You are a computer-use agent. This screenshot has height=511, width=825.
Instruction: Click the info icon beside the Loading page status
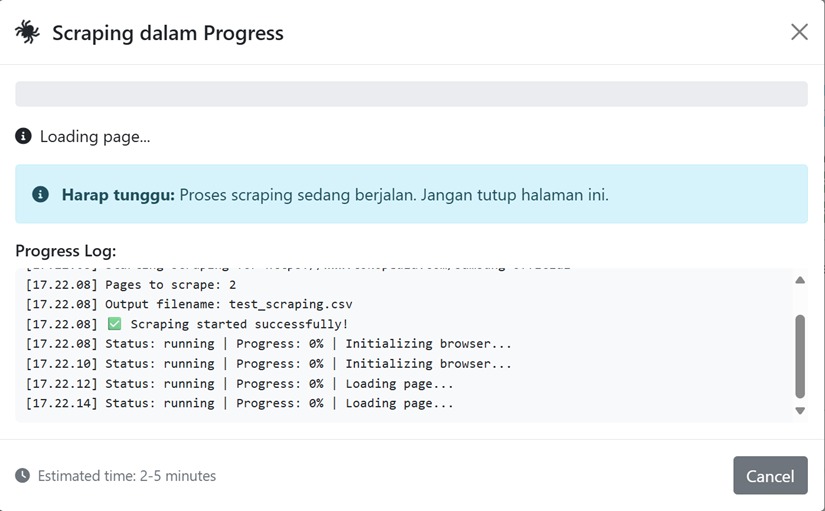pyautogui.click(x=24, y=136)
